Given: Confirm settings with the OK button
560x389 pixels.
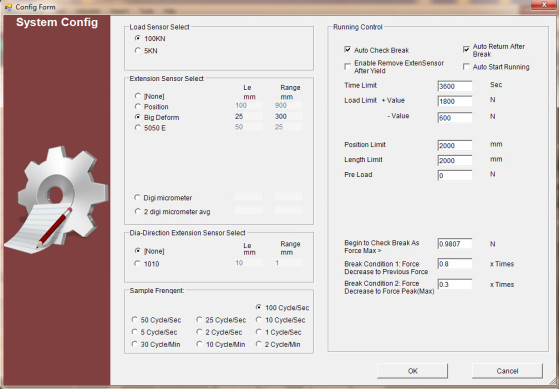Looking at the screenshot, I should click(x=412, y=371).
